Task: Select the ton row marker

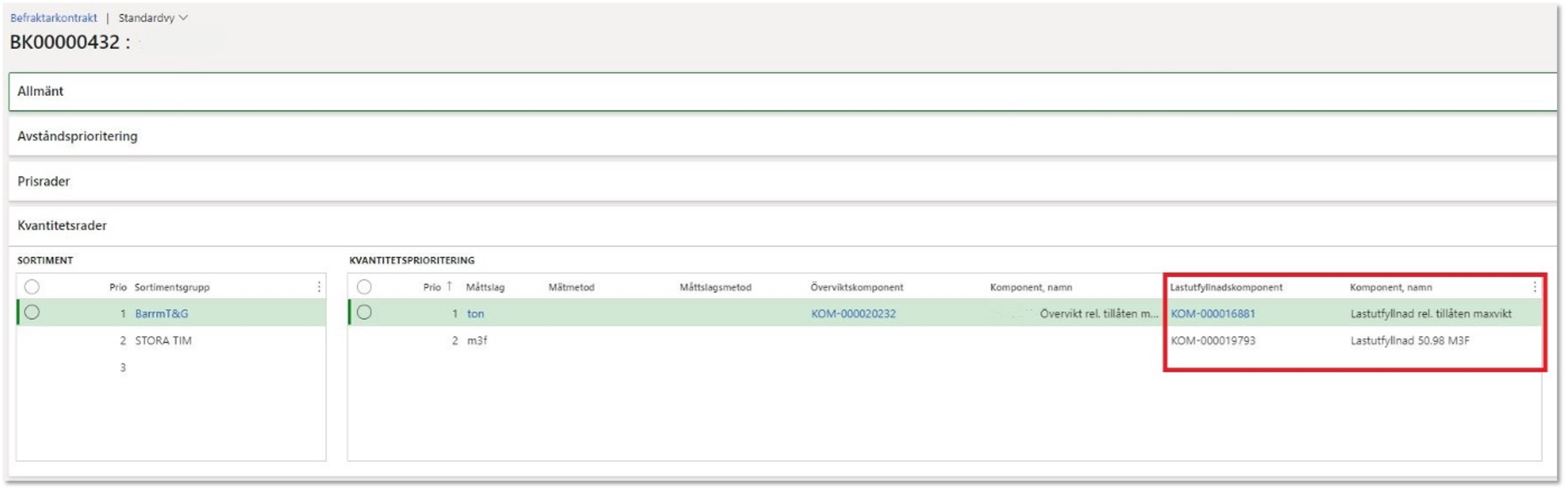Action: [x=364, y=312]
